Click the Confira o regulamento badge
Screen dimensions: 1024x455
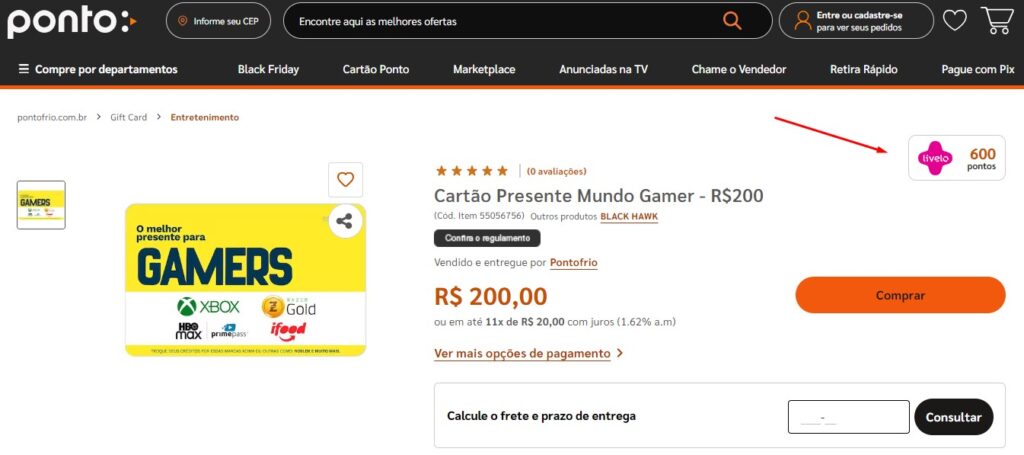click(487, 238)
